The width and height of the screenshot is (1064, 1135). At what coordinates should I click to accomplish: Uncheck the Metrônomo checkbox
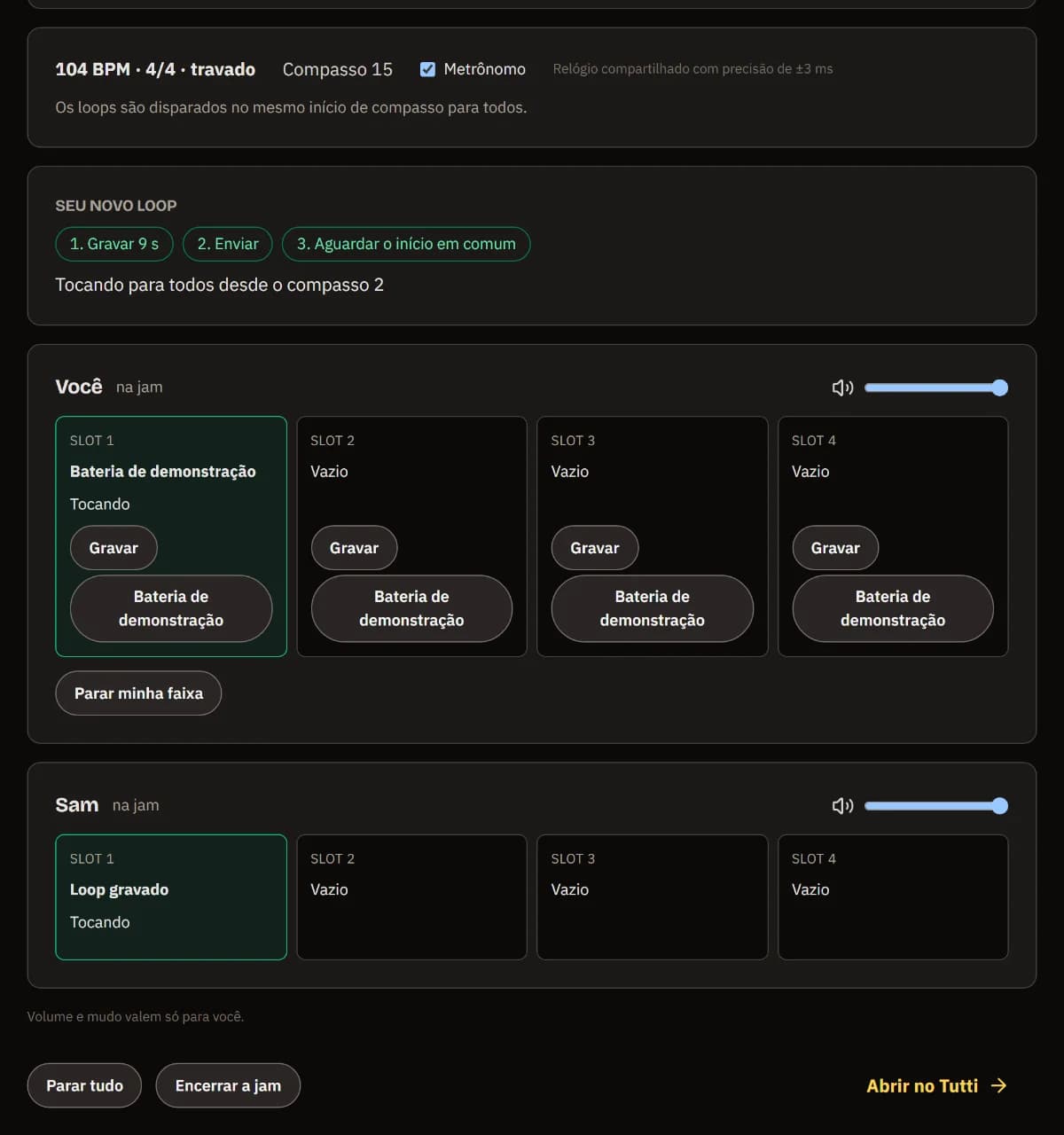click(x=427, y=69)
